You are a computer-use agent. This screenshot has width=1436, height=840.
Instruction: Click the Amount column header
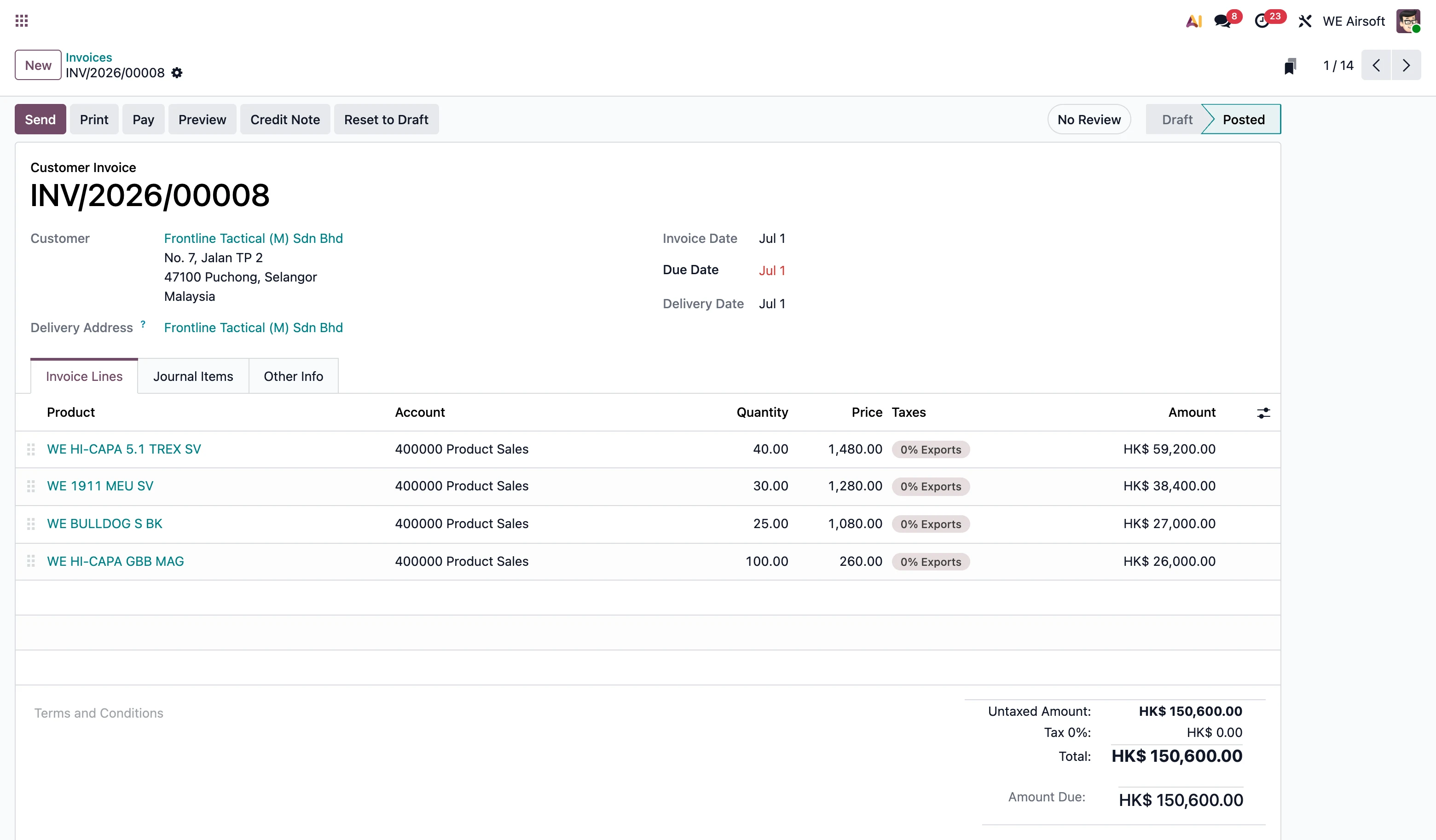1192,412
